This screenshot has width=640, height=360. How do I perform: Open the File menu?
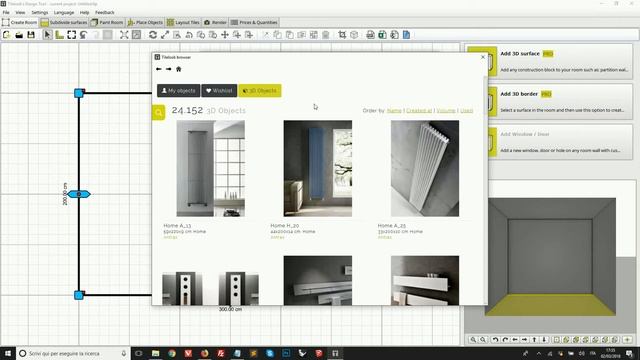(6, 13)
